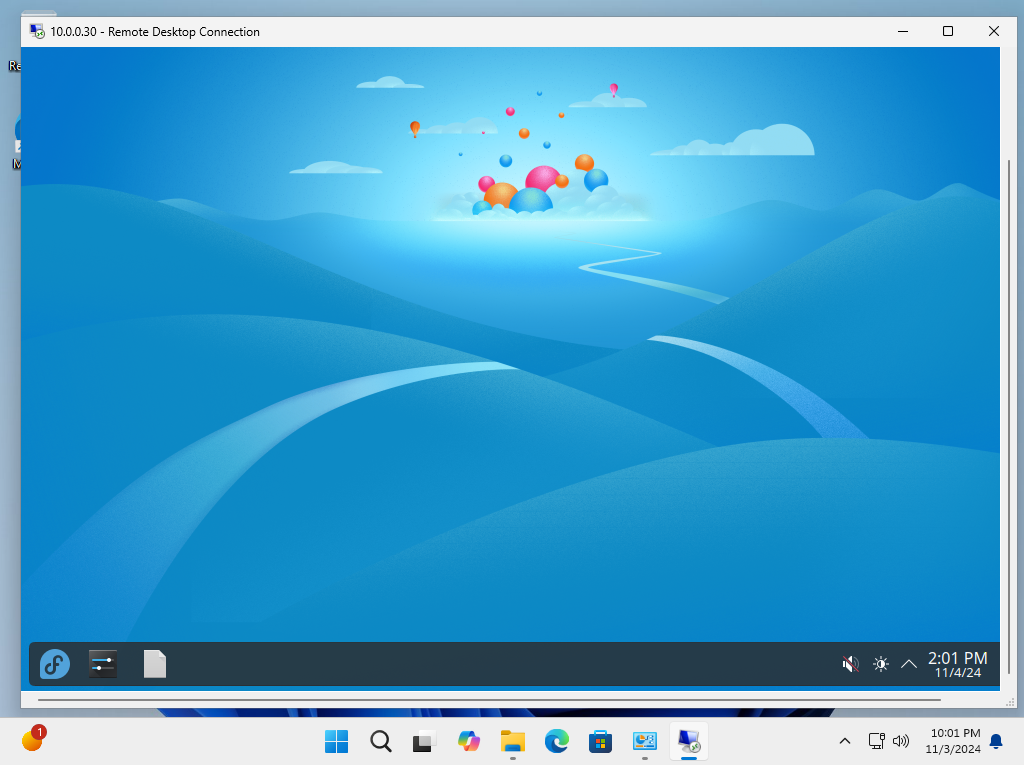Open the Windows notification bell
This screenshot has width=1024, height=765.
point(996,741)
